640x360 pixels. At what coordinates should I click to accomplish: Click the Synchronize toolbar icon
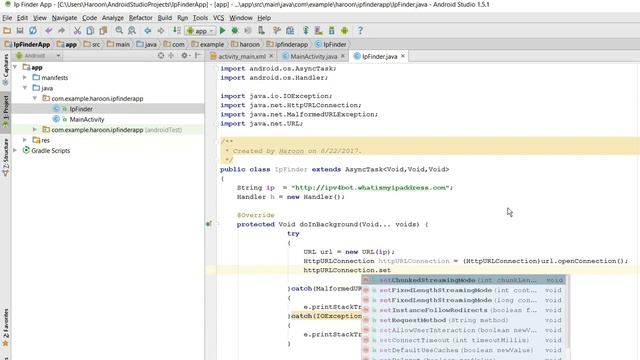(33, 31)
